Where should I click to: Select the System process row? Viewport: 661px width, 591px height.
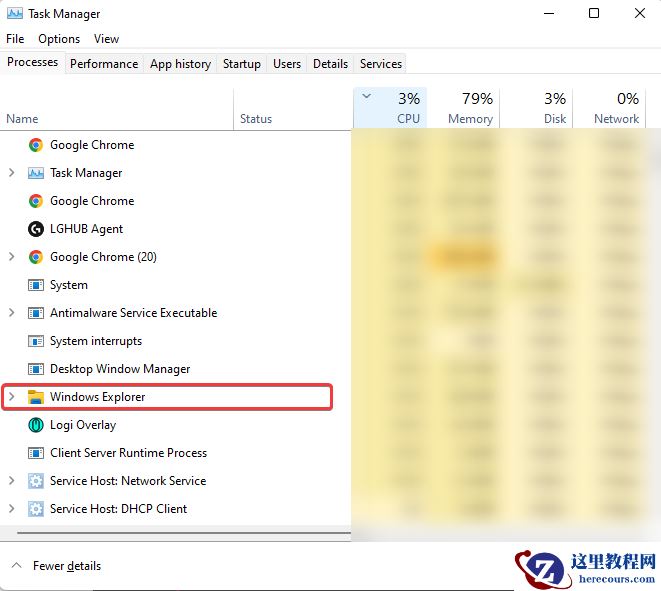(x=175, y=285)
